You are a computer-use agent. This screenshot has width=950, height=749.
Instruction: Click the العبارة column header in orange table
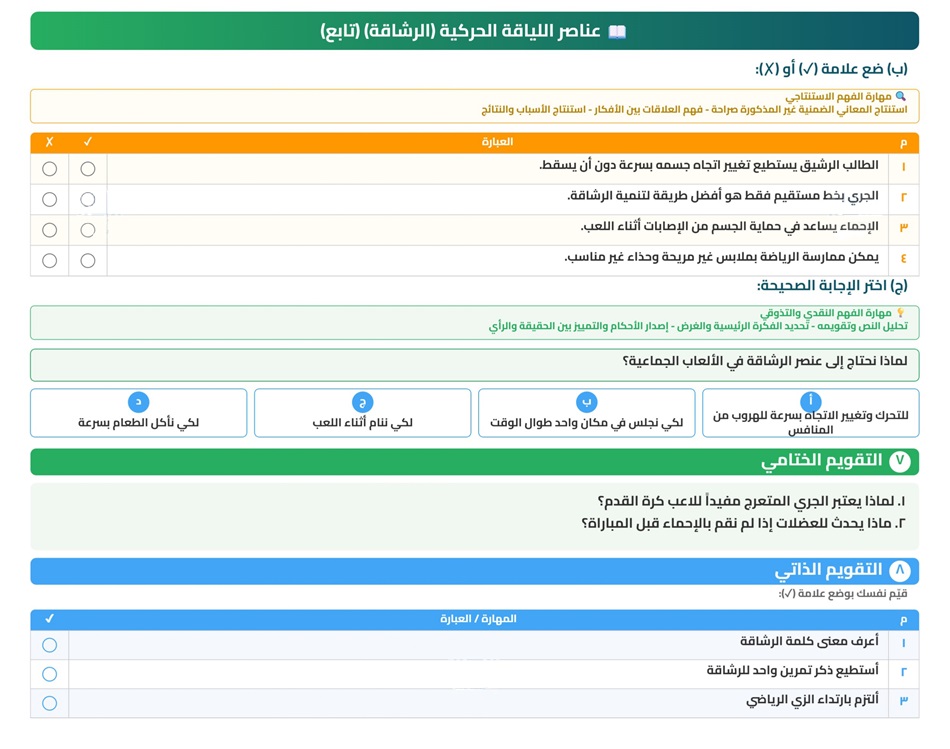(x=497, y=142)
